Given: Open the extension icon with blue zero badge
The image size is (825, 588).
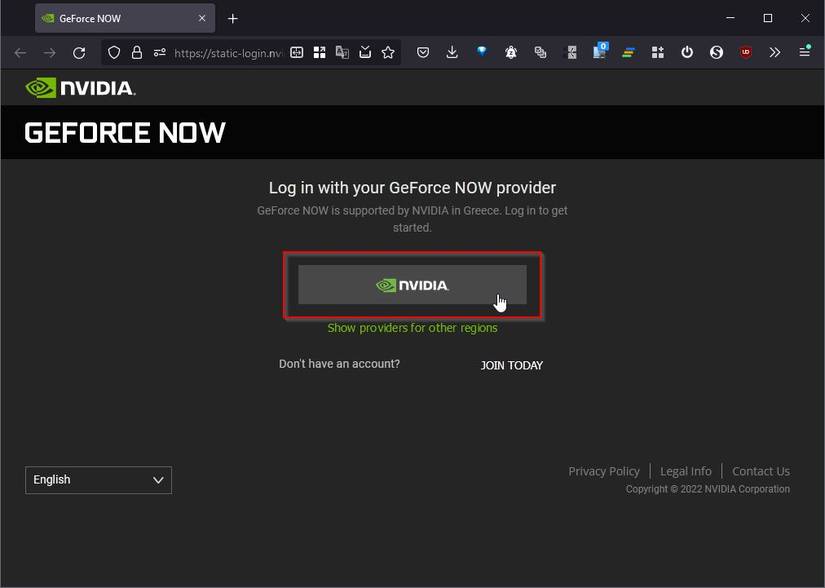Looking at the screenshot, I should pos(600,51).
